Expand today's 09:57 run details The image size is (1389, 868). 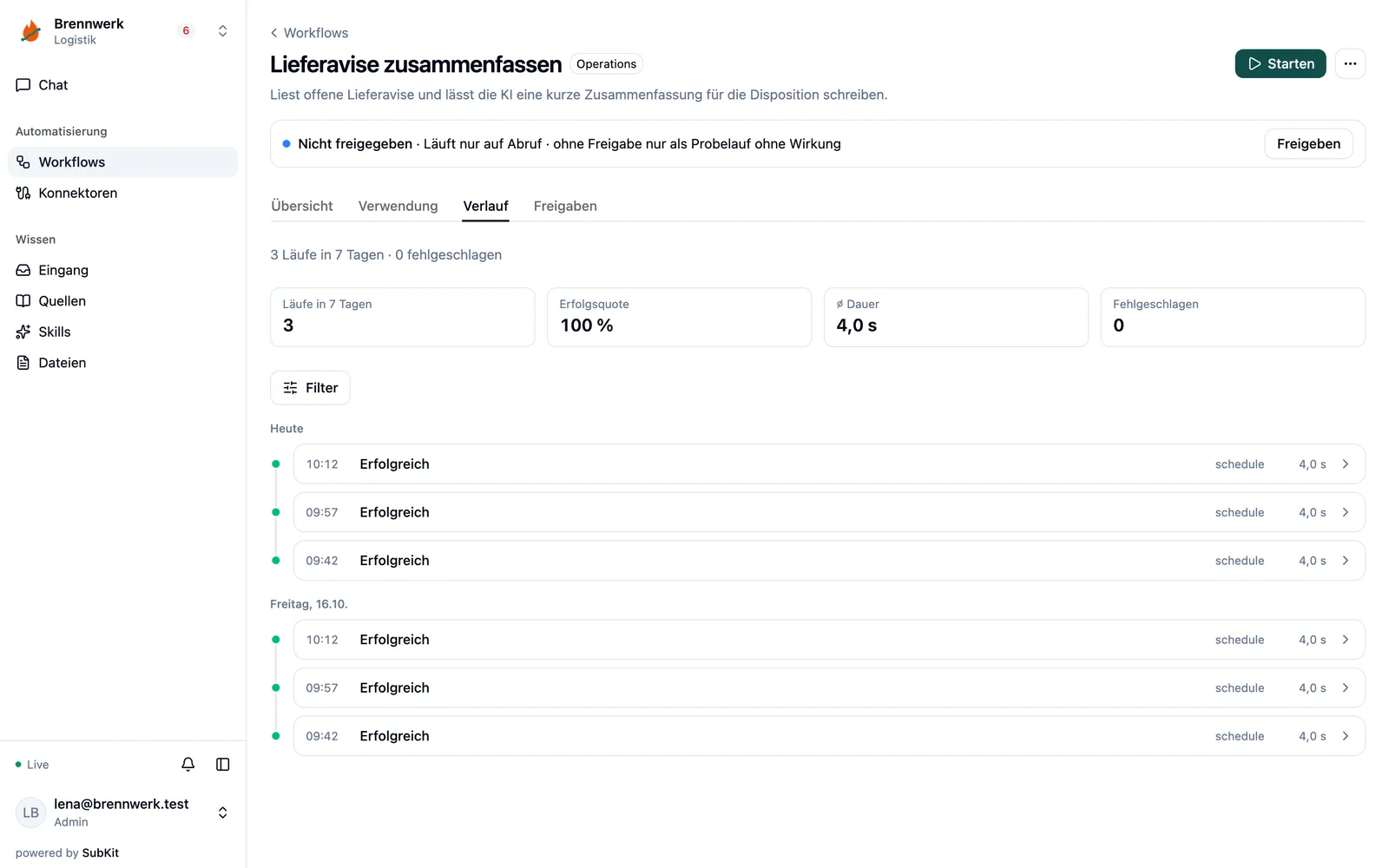(829, 512)
